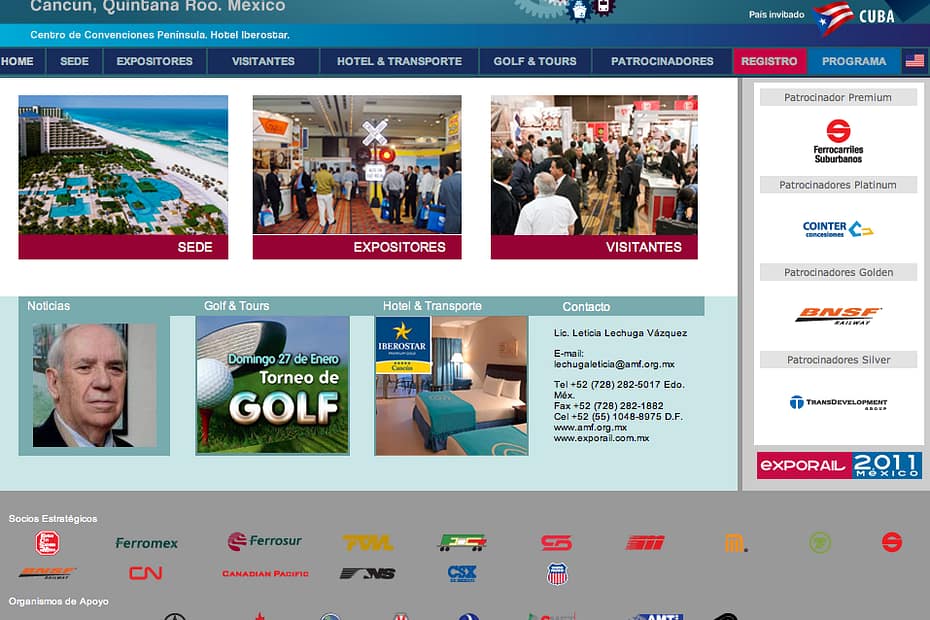Open the Torneo de Golf banner
The width and height of the screenshot is (930, 620).
click(273, 385)
